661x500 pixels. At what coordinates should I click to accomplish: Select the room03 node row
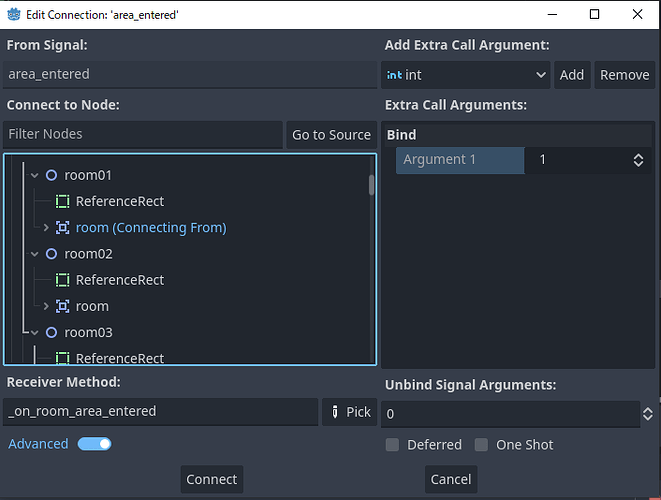(190, 333)
